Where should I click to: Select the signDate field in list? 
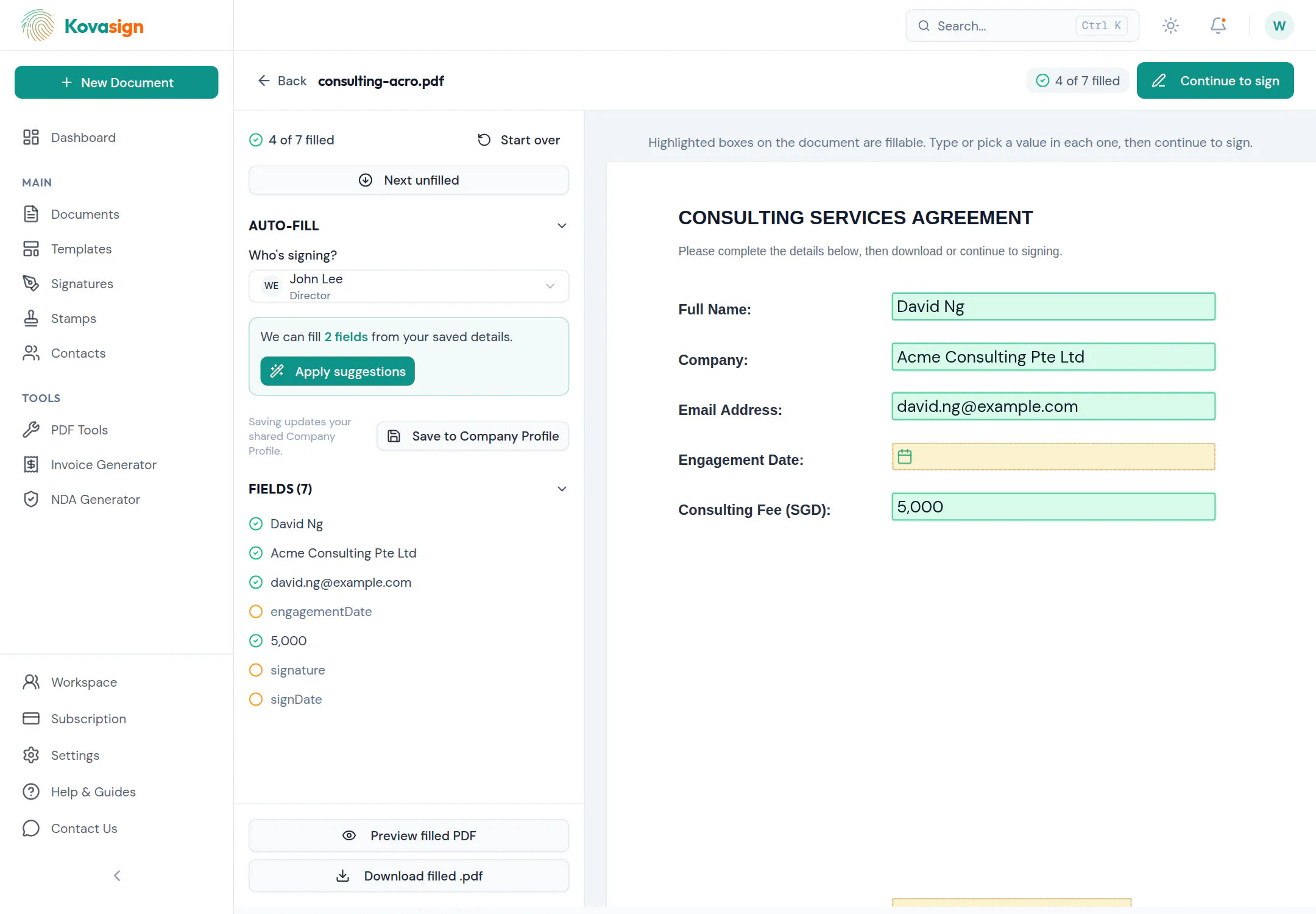click(x=409, y=699)
